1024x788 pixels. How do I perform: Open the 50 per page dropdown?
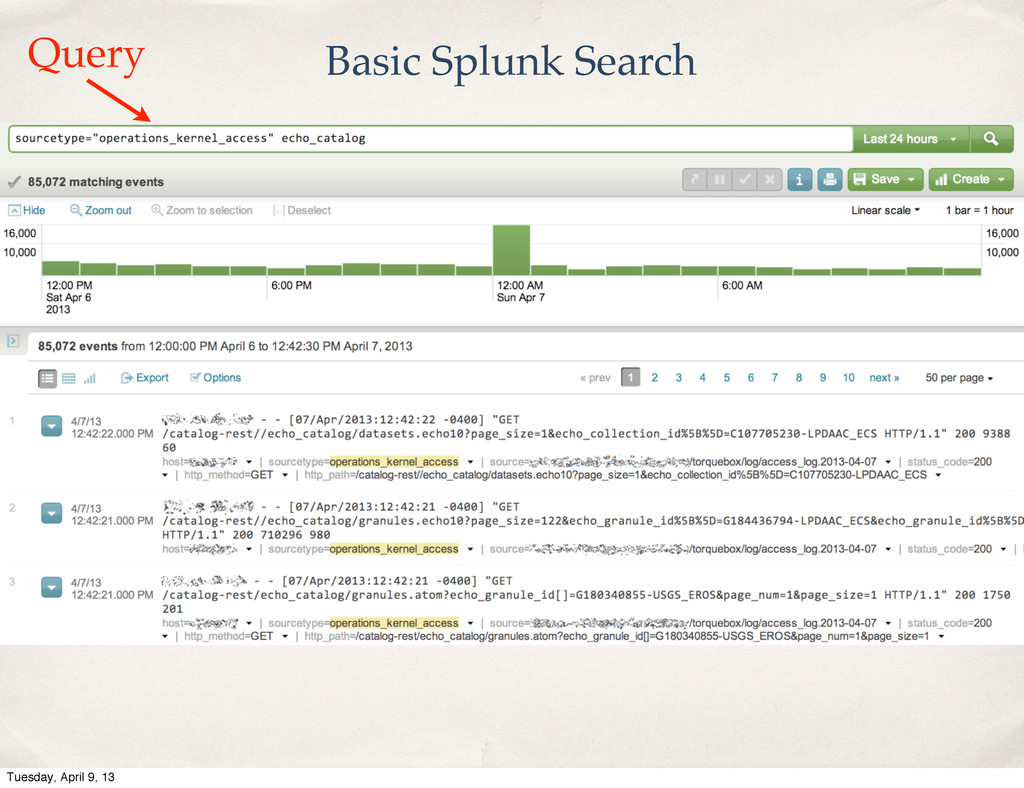[x=959, y=378]
